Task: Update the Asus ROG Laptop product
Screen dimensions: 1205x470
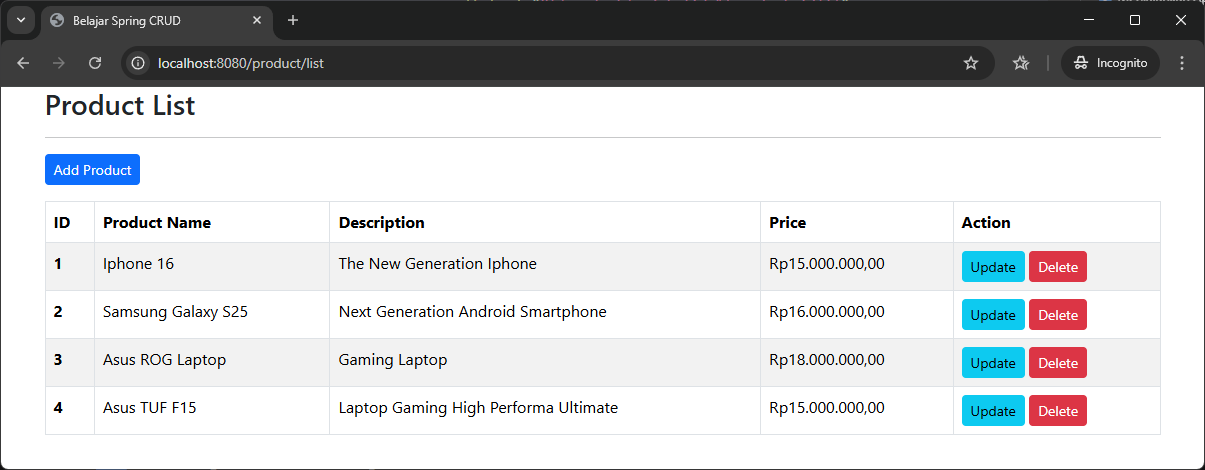Action: 993,363
